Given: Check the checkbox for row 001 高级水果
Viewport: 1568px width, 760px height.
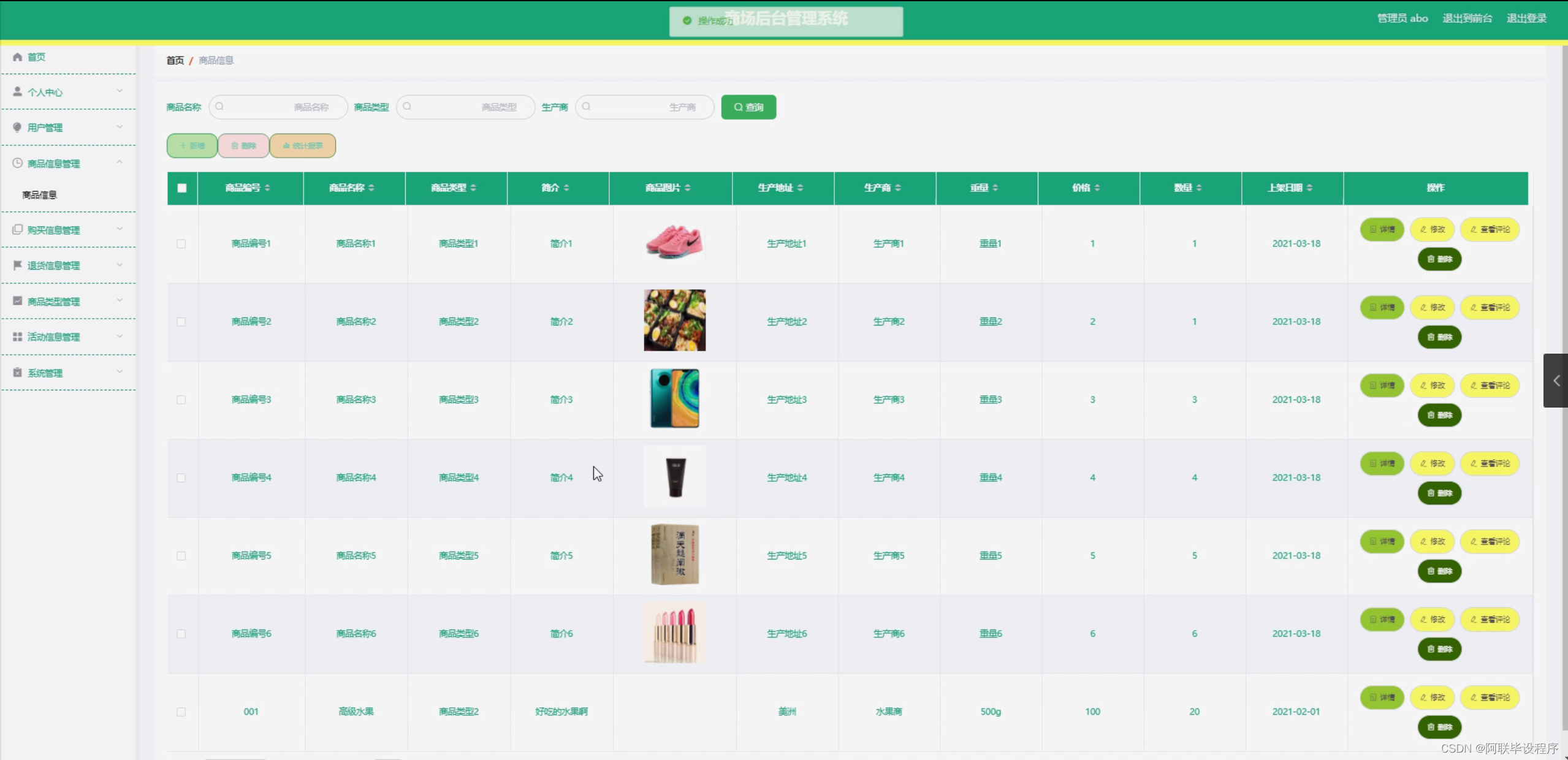Looking at the screenshot, I should point(181,712).
